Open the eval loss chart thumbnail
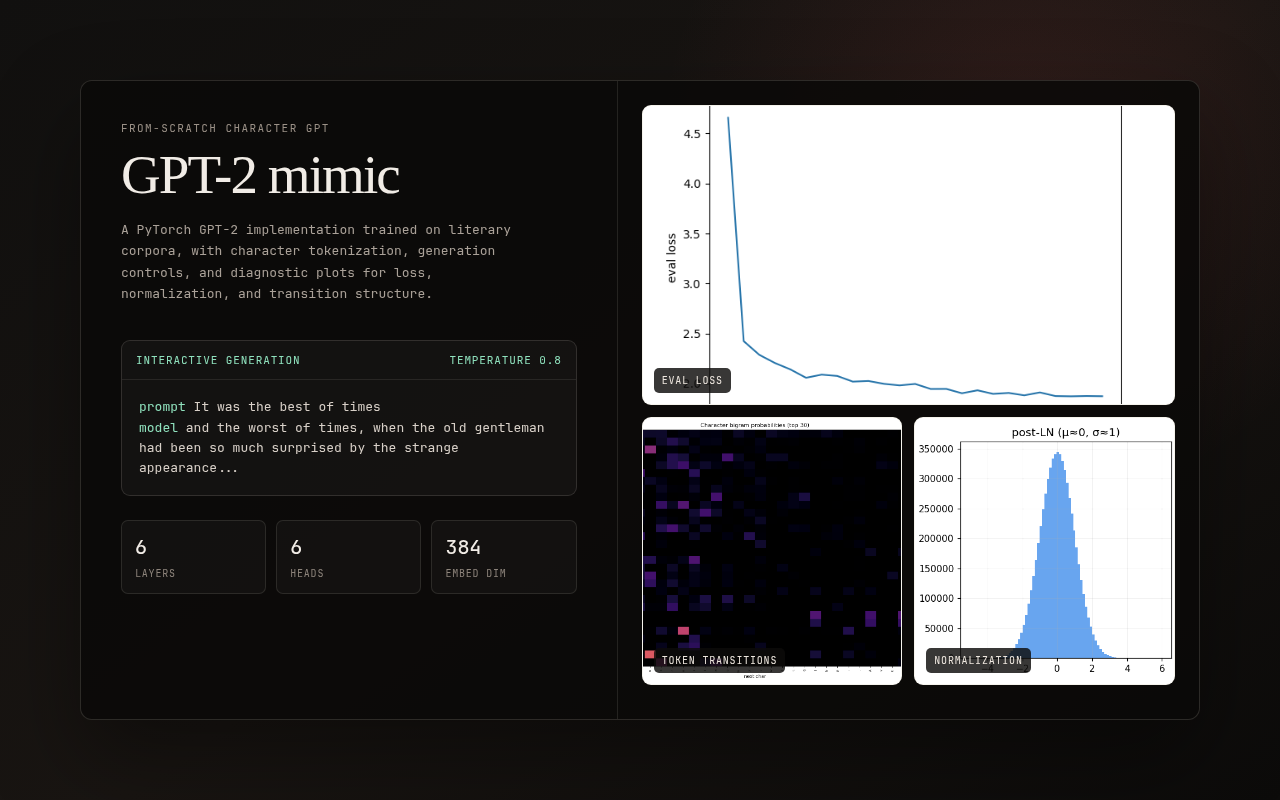Image resolution: width=1280 pixels, height=800 pixels. click(908, 255)
